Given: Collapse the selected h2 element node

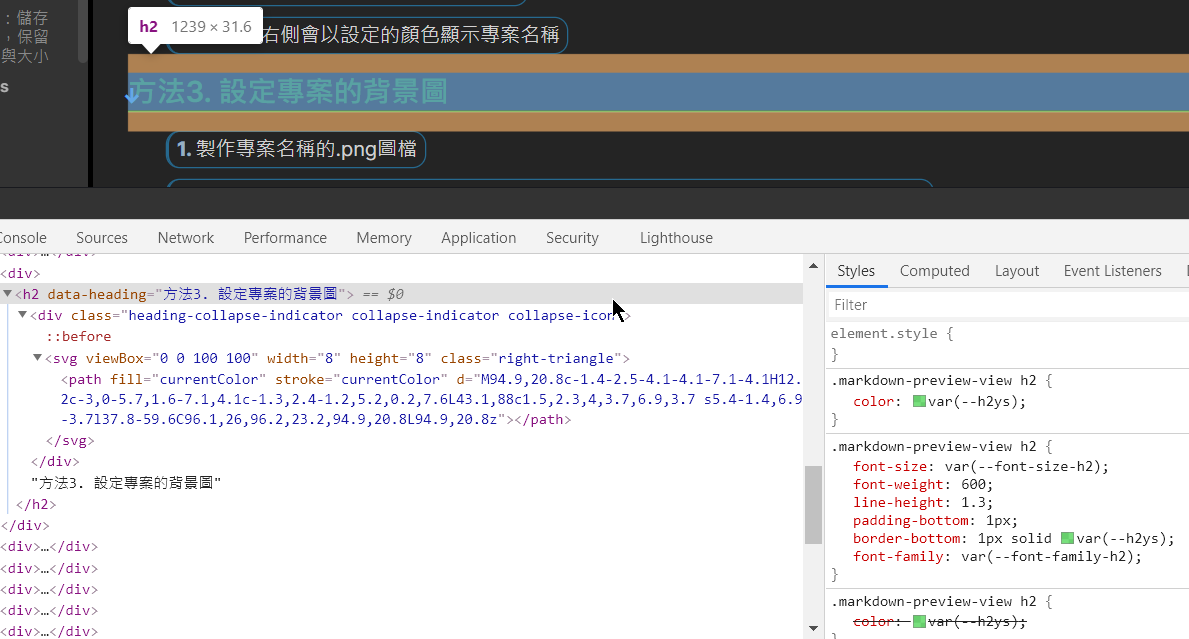Looking at the screenshot, I should click(8, 293).
